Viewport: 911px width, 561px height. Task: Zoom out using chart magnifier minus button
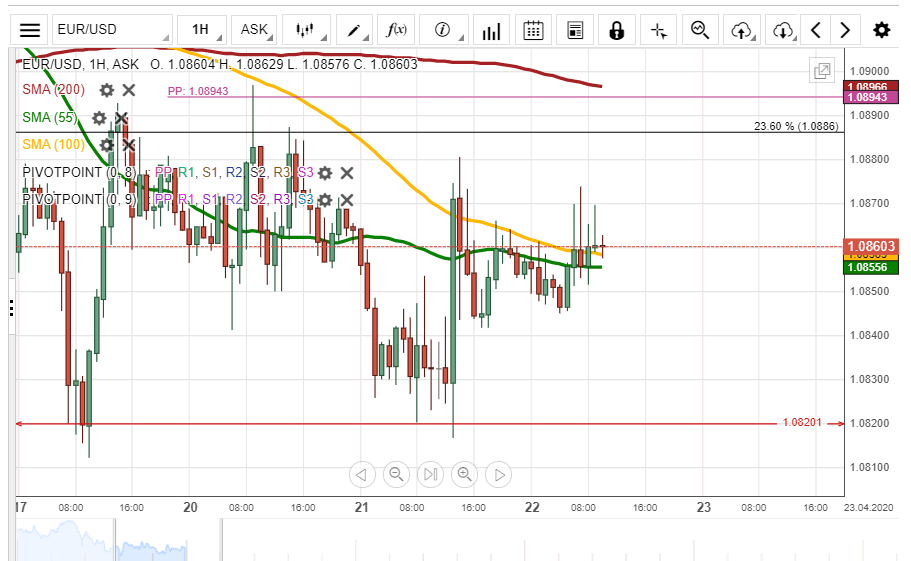[397, 474]
